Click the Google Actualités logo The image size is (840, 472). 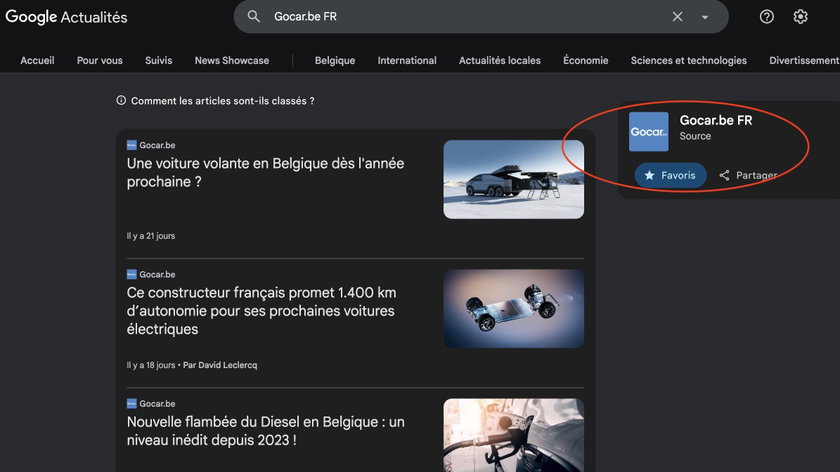click(x=66, y=17)
